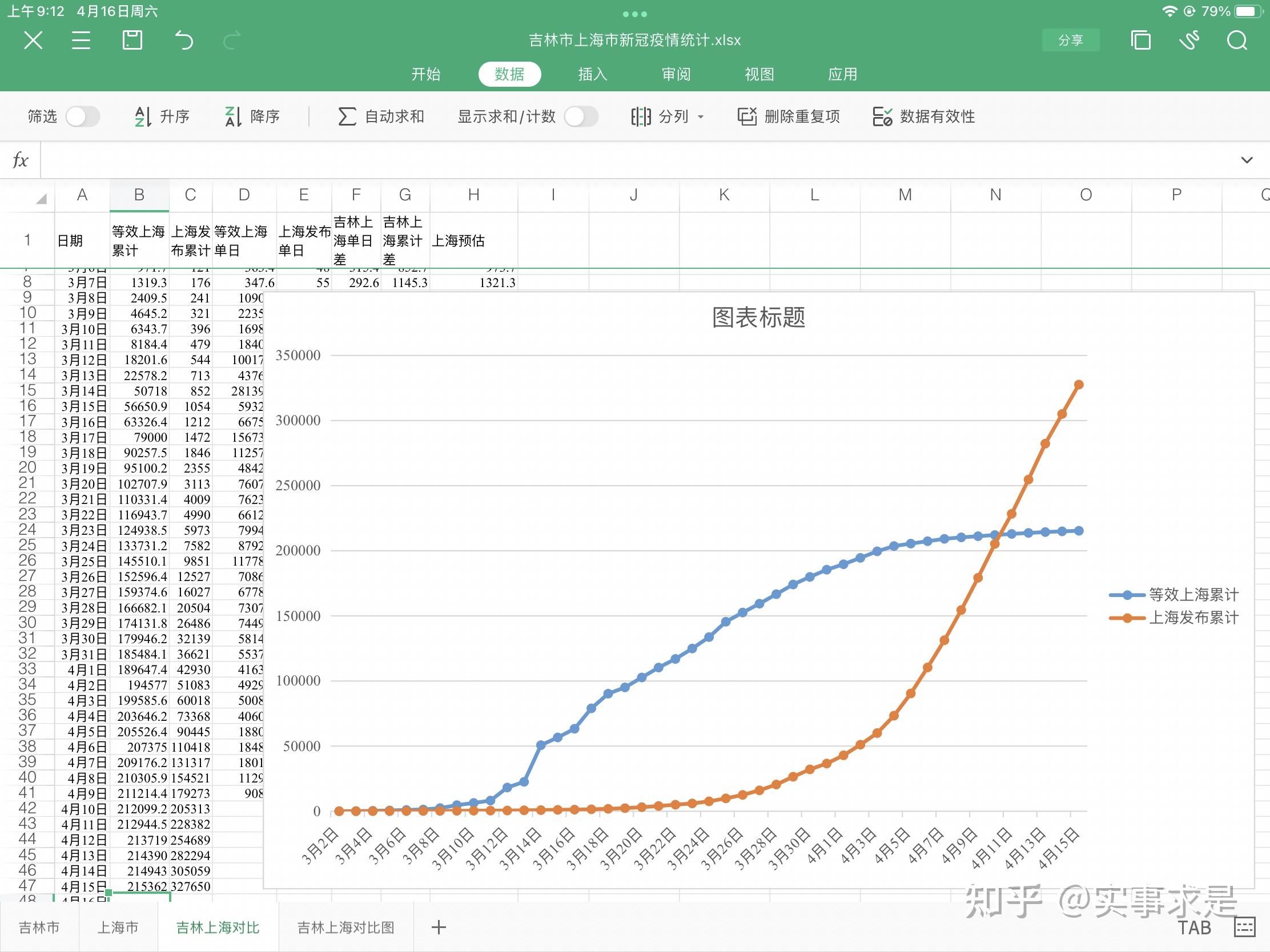1270x952 pixels.
Task: Open the 插入 tab
Action: click(593, 74)
